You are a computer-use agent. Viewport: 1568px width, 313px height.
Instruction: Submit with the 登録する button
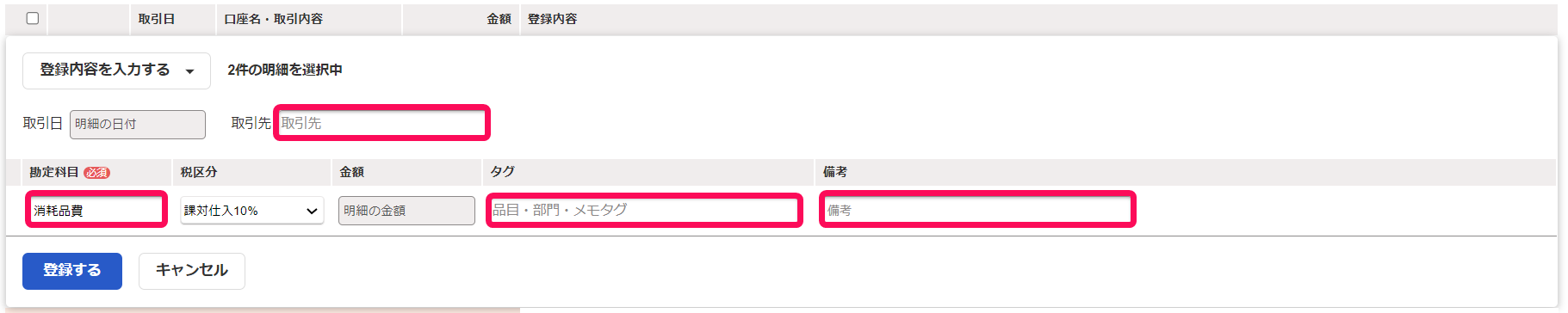click(x=72, y=271)
